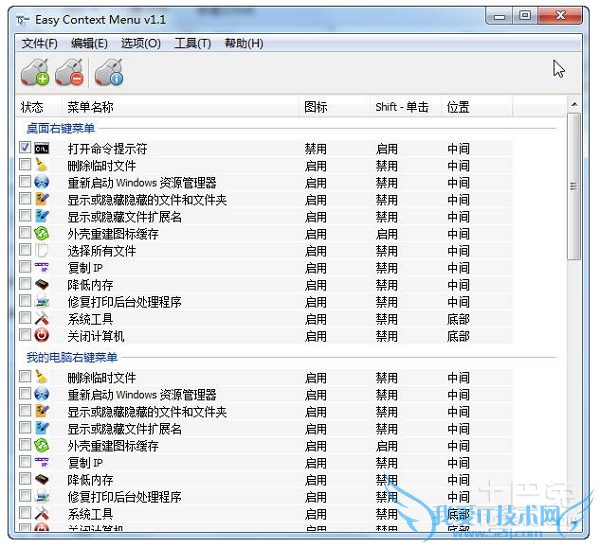
Task: Tick desktop 外壳重建图标缓存 checkbox
Action: coord(25,232)
